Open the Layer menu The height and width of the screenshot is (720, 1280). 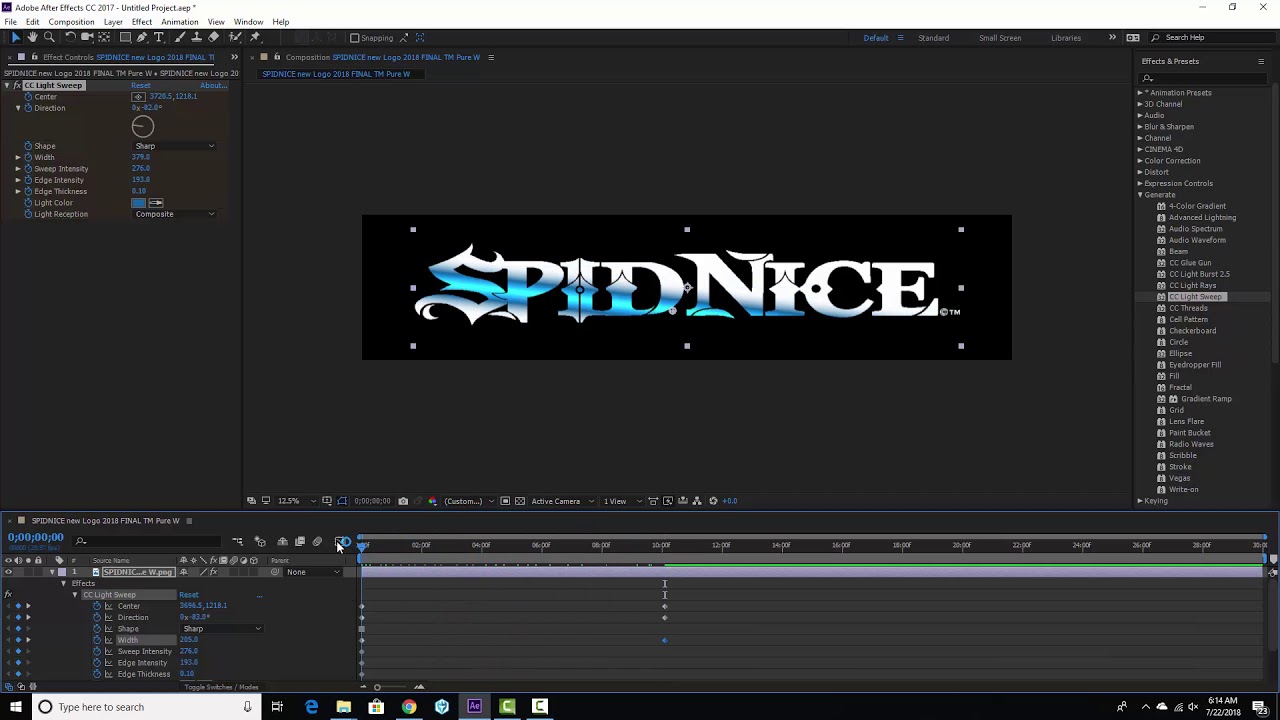[113, 22]
